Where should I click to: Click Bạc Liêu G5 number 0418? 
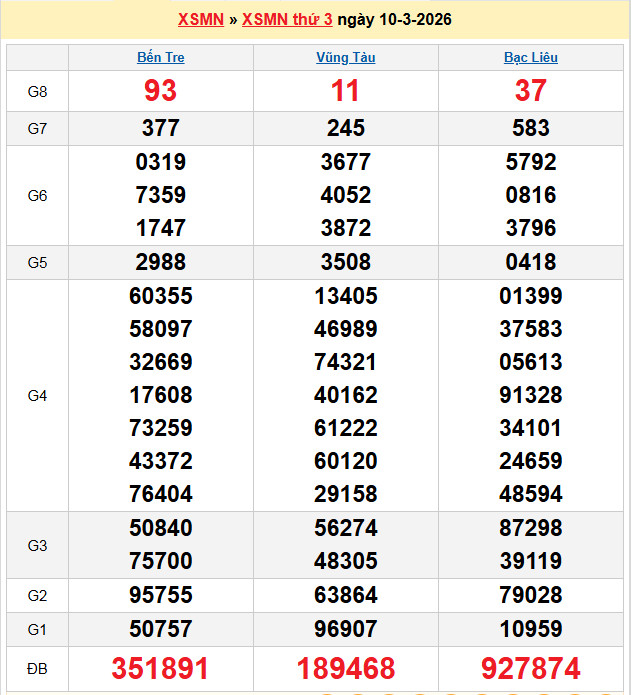[530, 263]
